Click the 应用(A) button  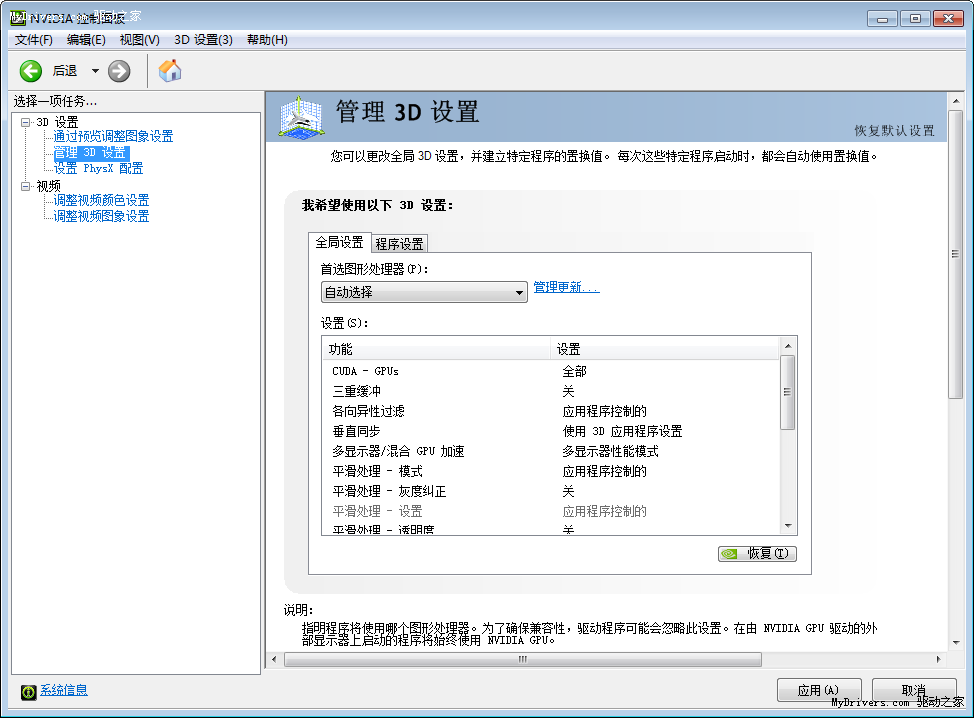click(818, 690)
